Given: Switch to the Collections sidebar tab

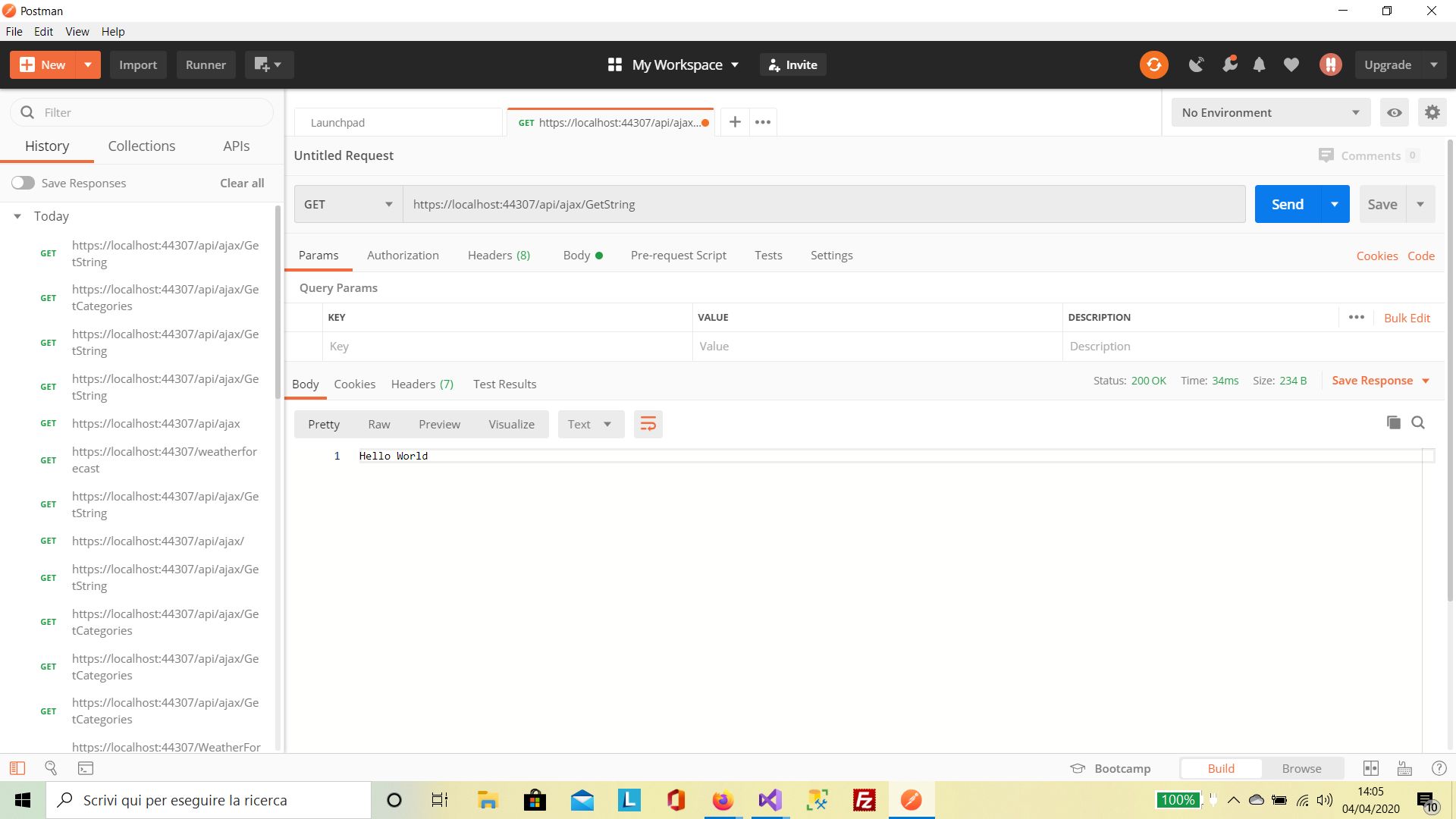Looking at the screenshot, I should [141, 146].
